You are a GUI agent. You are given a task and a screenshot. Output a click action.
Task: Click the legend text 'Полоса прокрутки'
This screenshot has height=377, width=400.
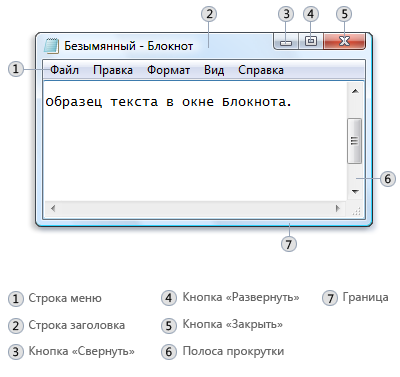233,351
